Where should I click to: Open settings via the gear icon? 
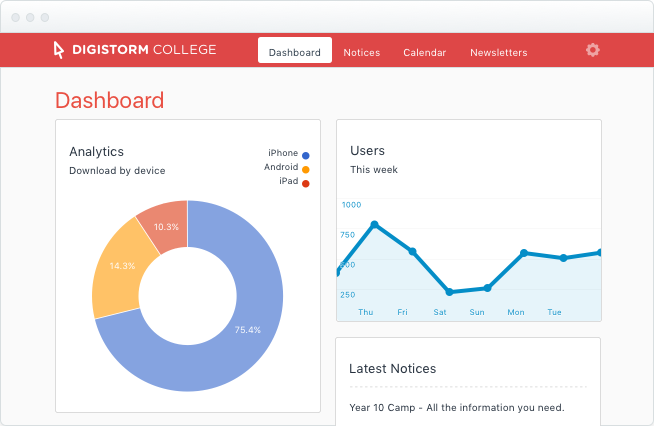click(x=592, y=50)
